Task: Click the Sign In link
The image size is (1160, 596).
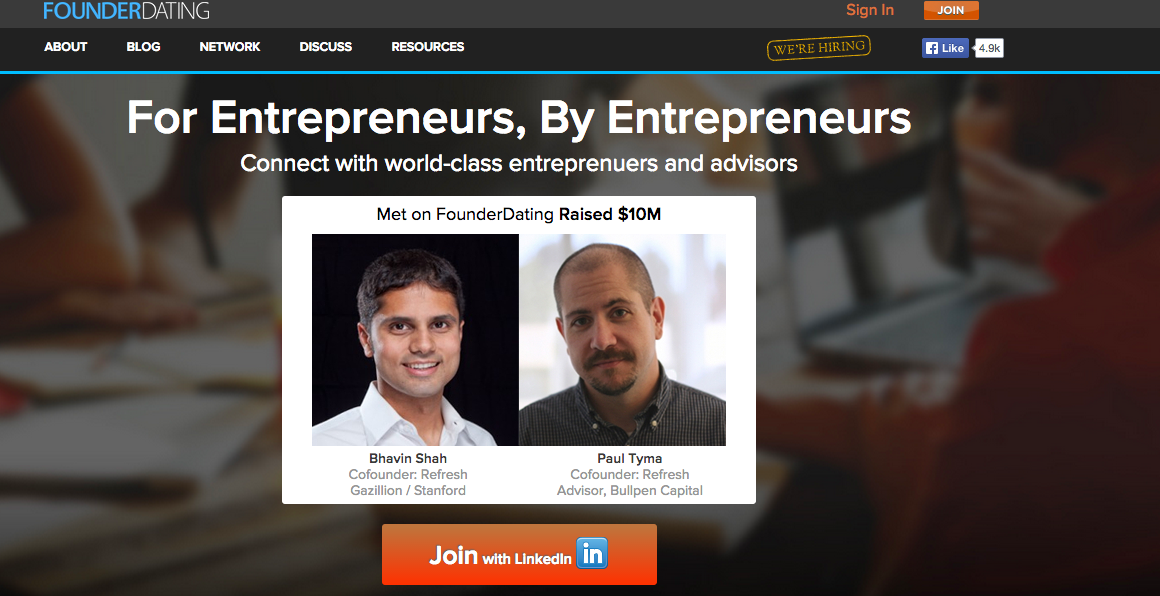Action: (x=870, y=10)
